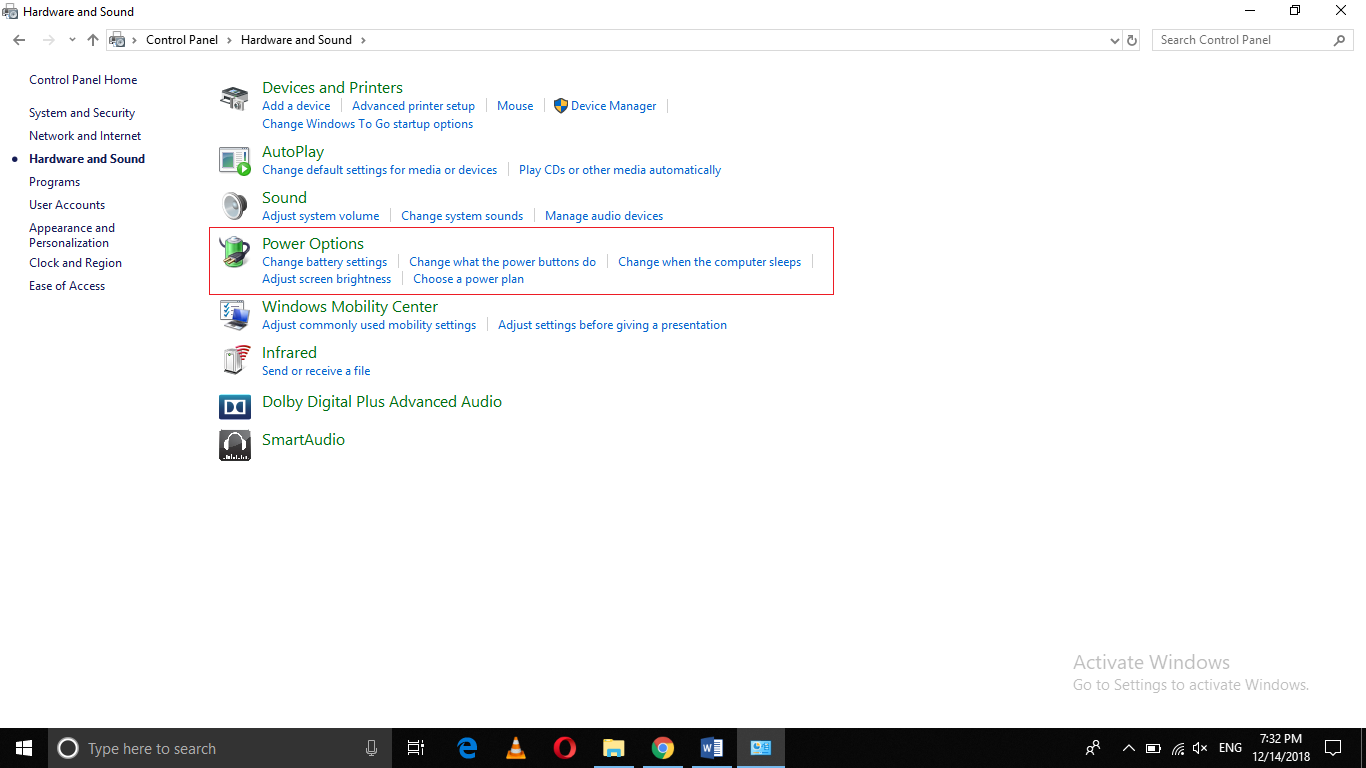Go up one folder level
The image size is (1366, 768).
(x=93, y=40)
